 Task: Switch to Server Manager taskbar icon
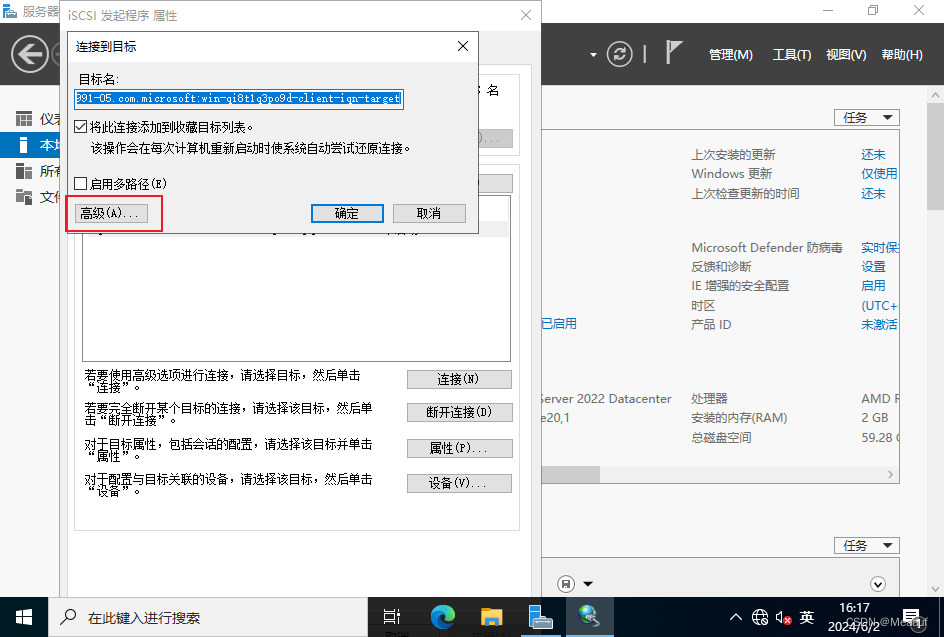(x=540, y=617)
